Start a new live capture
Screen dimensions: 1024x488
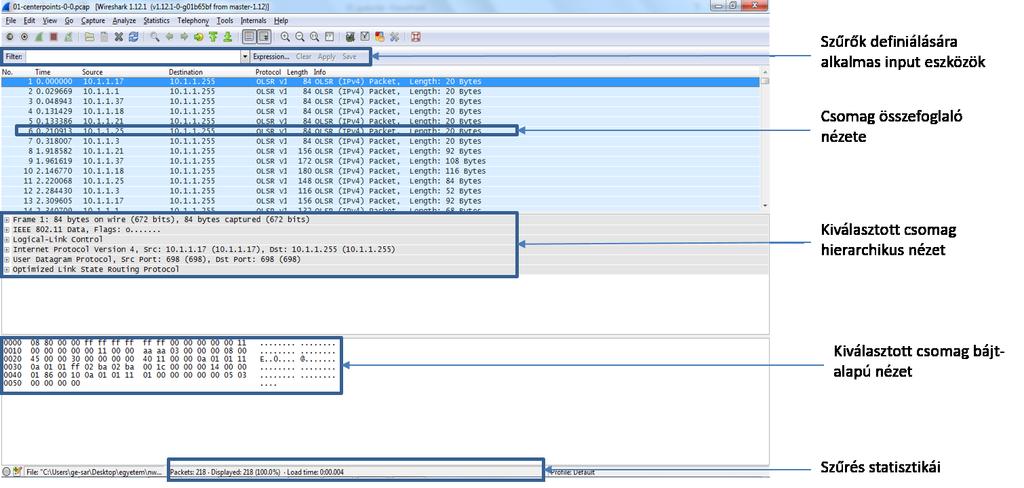pyautogui.click(x=39, y=37)
